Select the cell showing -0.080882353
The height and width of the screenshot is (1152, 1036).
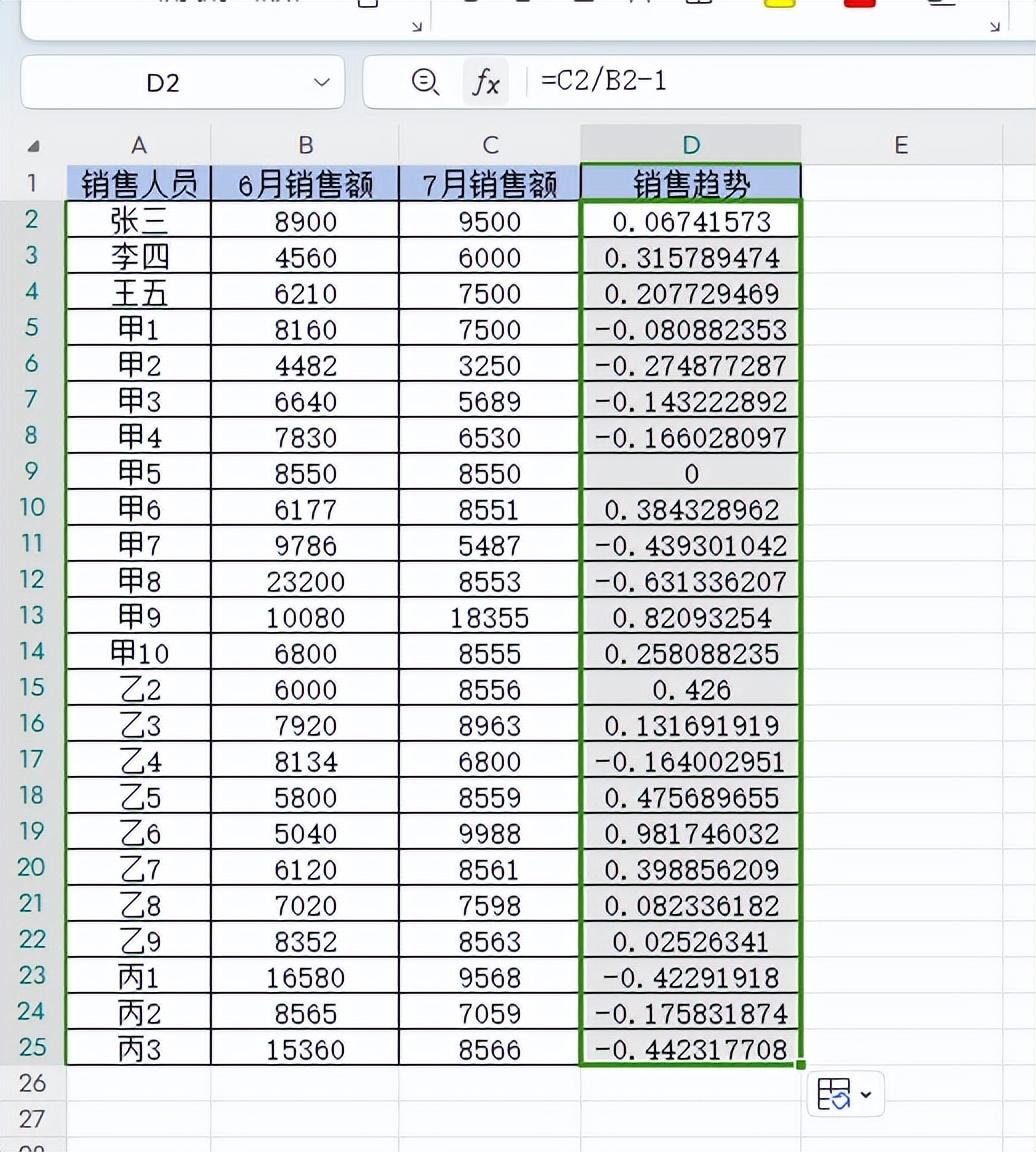[691, 328]
